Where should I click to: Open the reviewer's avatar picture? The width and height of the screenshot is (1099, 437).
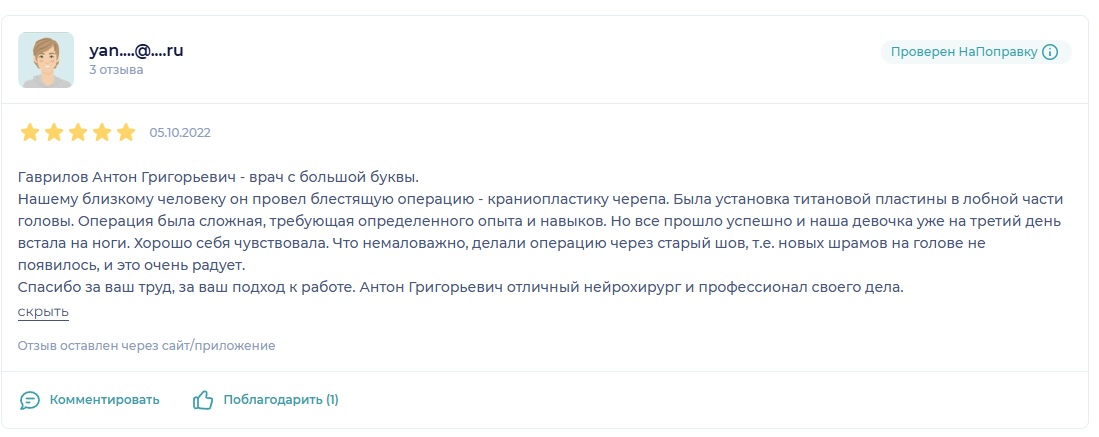(46, 60)
